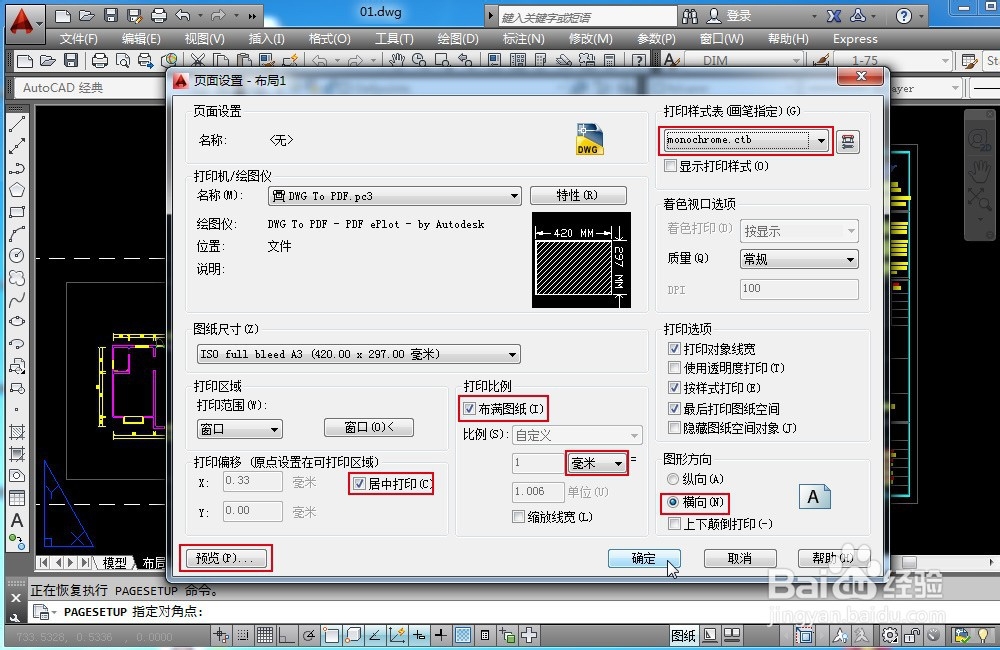Open monochrome.ctb plot style dropdown
The width and height of the screenshot is (1000, 650).
[746, 140]
